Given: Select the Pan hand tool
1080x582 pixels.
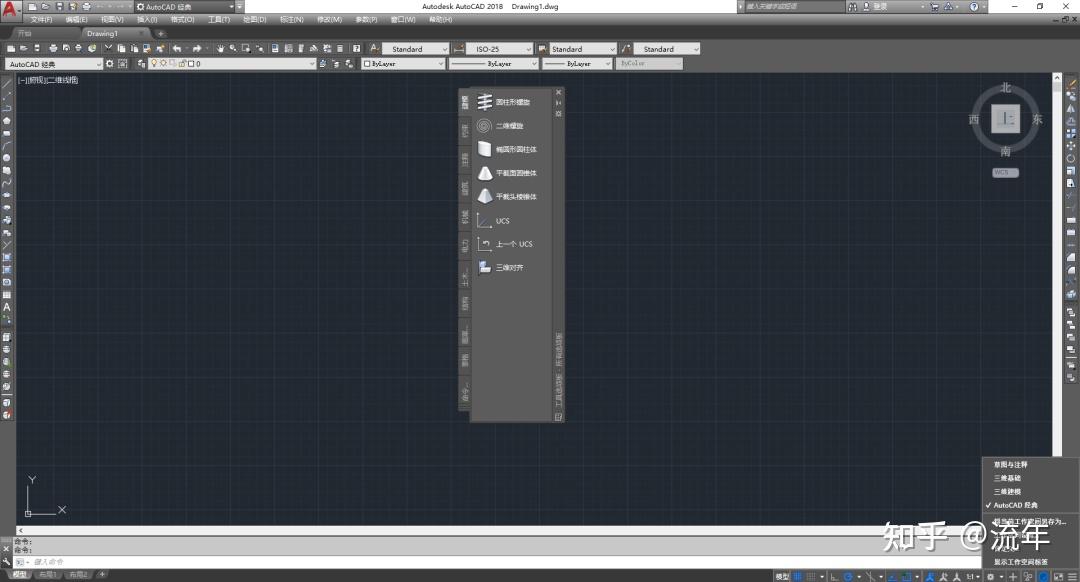Looking at the screenshot, I should (220, 48).
